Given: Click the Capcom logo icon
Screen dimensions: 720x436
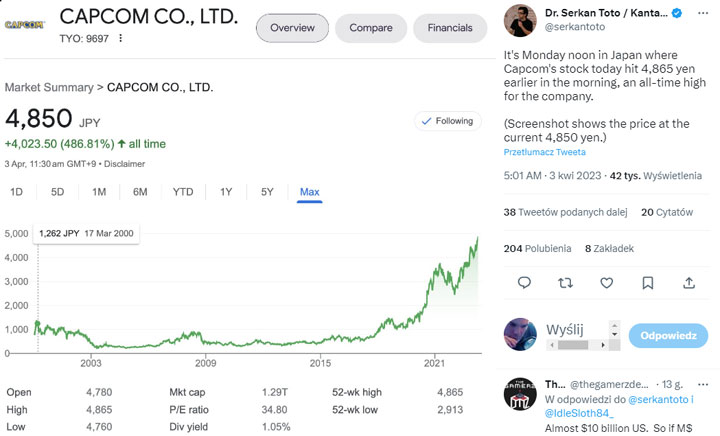Looking at the screenshot, I should click(x=24, y=22).
